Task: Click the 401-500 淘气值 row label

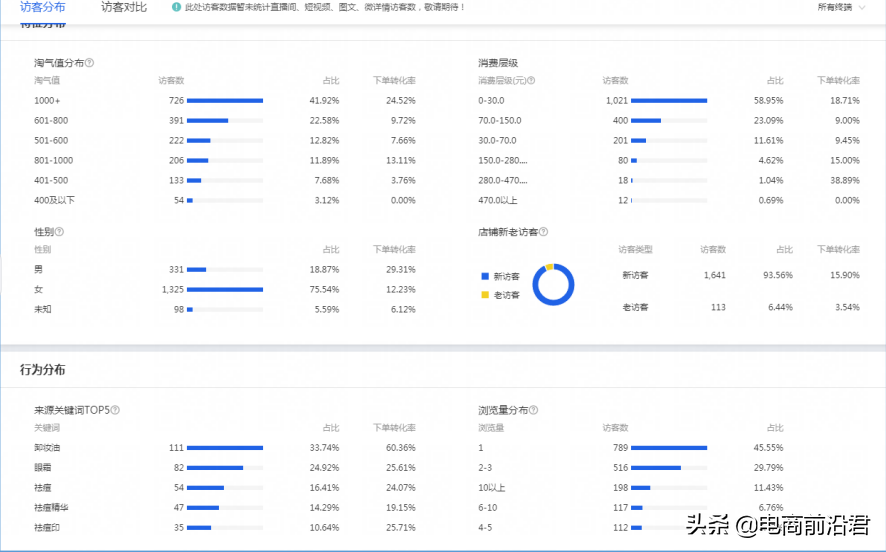Action: [51, 180]
